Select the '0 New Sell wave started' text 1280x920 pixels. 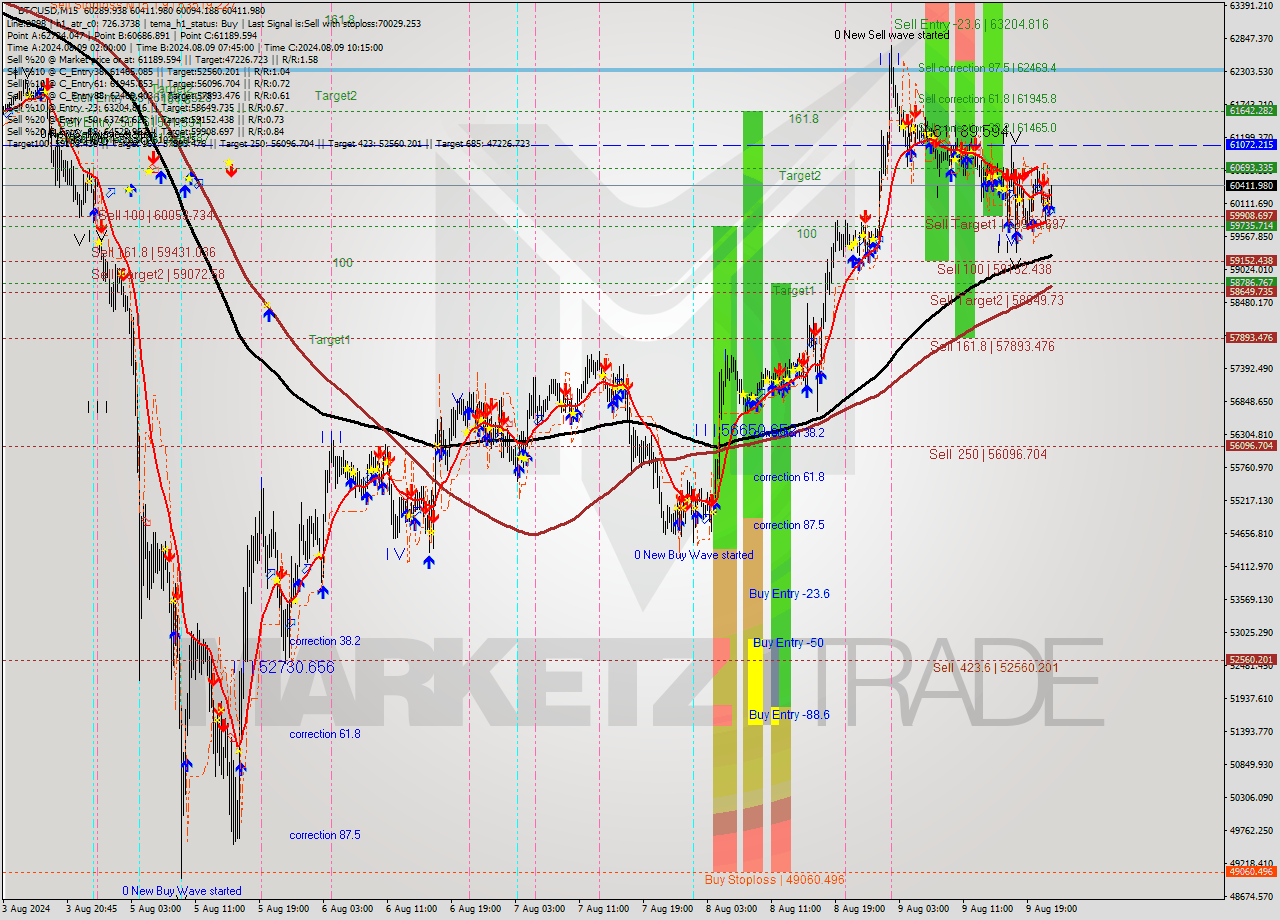[x=892, y=35]
